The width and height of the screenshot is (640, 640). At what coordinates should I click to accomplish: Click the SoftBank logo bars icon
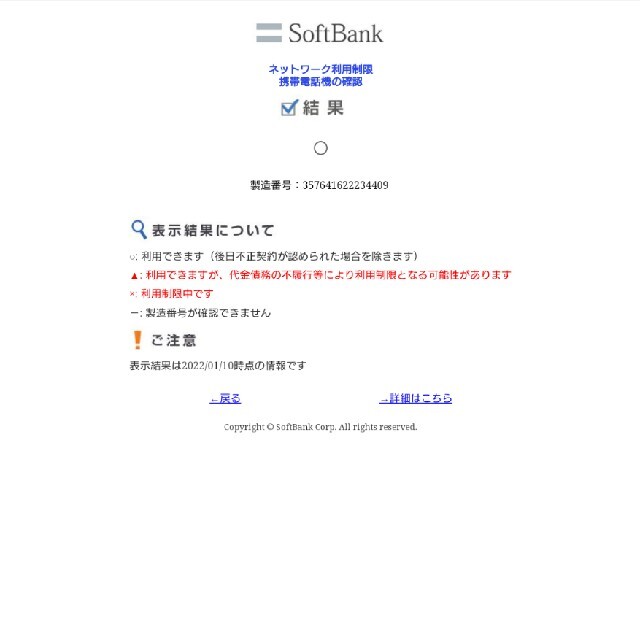(x=269, y=33)
